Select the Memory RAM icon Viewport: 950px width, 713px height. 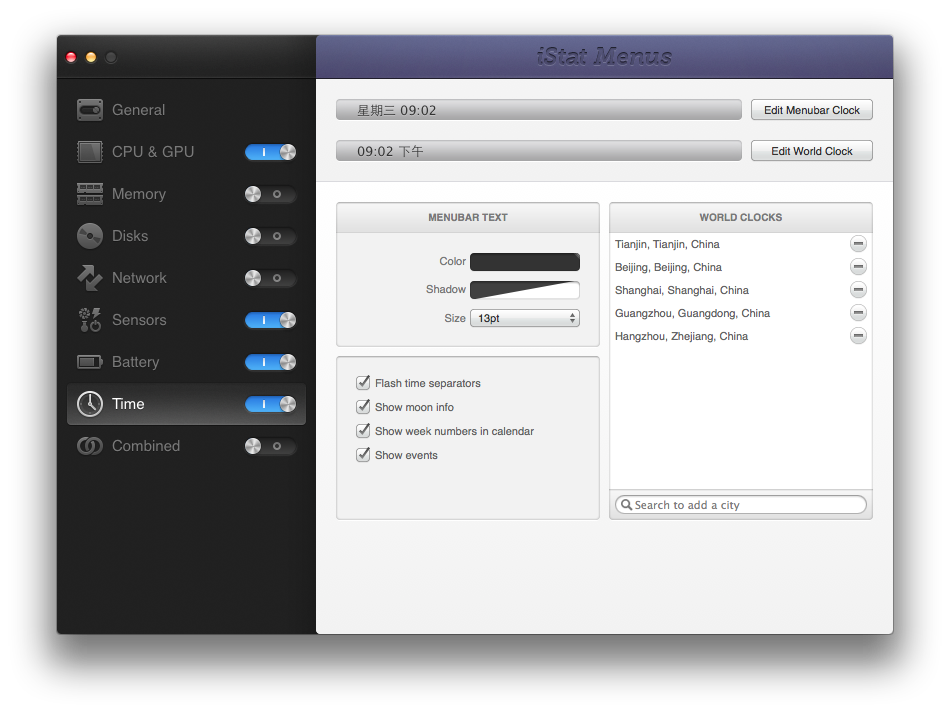[x=90, y=194]
